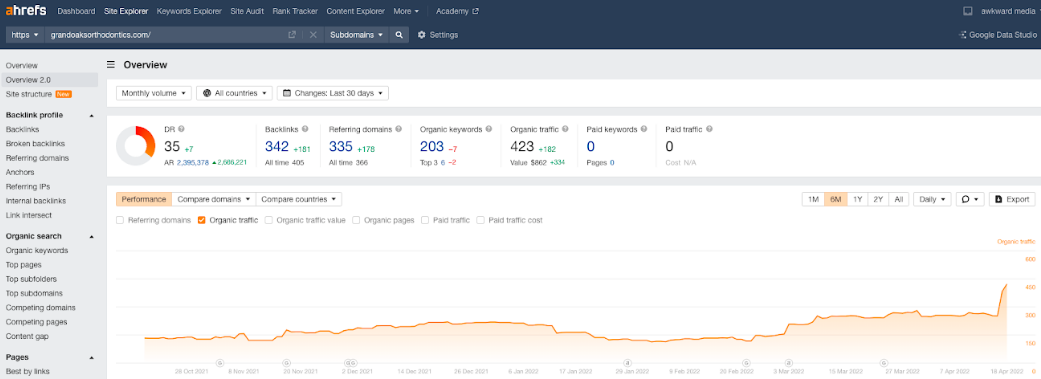Screen dimensions: 1041x379
Task: Open the Subdomains mode dropdown
Action: 357,35
